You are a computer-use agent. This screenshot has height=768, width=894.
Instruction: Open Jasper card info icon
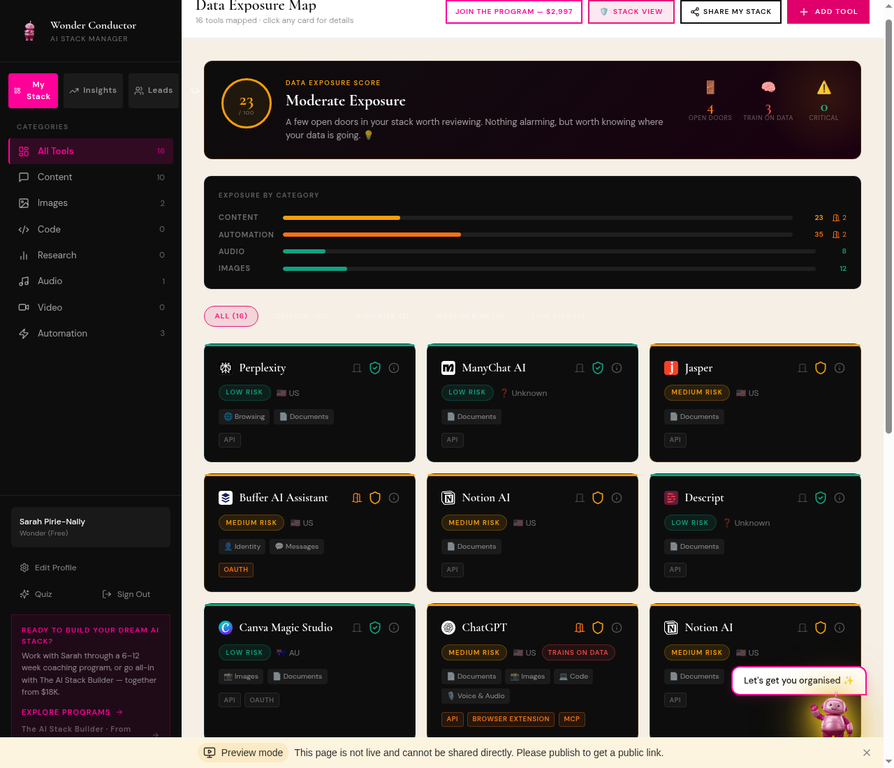point(840,368)
